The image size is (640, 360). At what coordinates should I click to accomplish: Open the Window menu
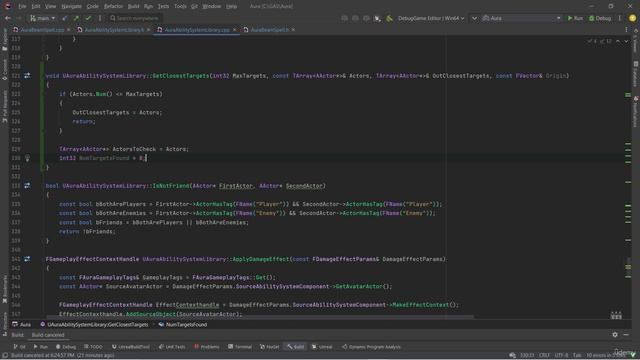212,6
